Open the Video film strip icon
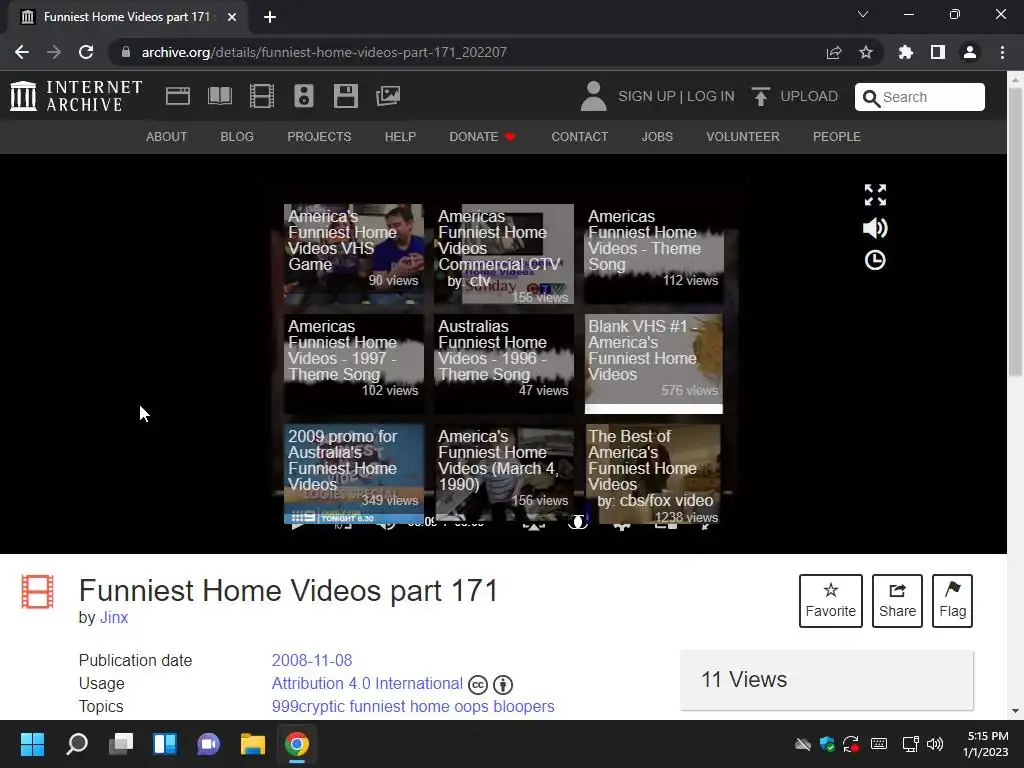This screenshot has width=1024, height=768. 261,96
